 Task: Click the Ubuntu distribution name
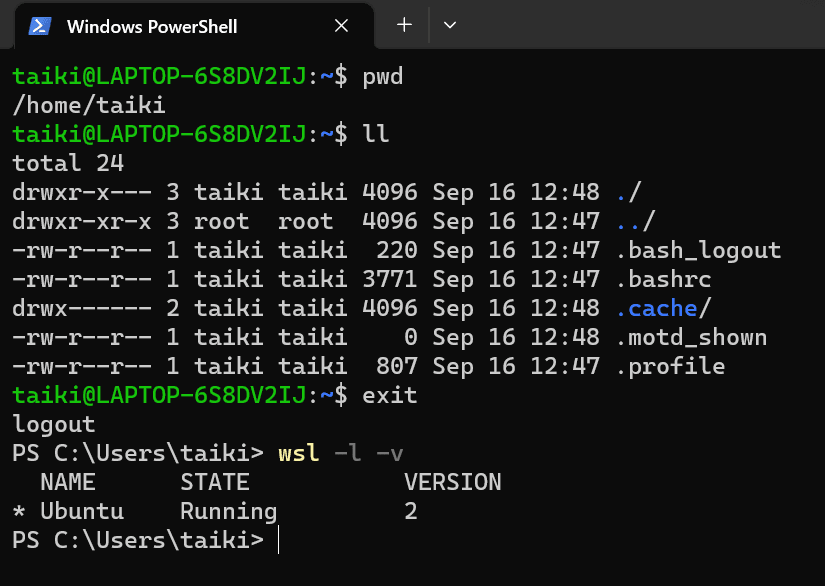coord(82,511)
